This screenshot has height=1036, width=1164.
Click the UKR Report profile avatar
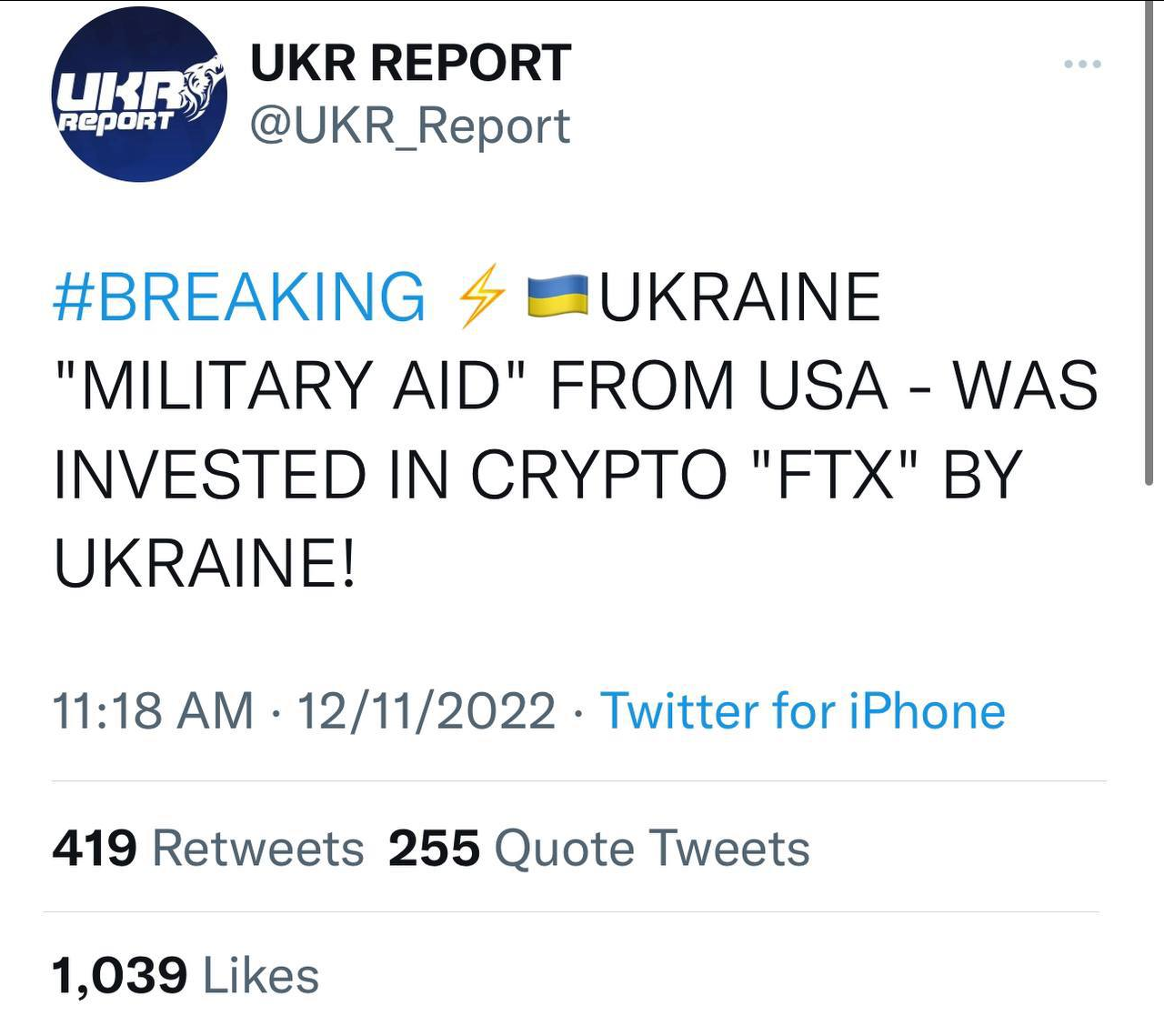(x=139, y=95)
